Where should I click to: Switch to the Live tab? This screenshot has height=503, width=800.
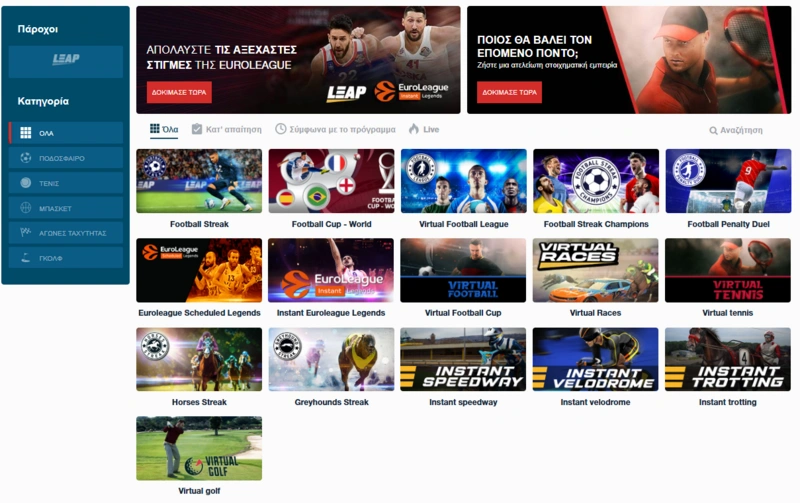click(424, 130)
